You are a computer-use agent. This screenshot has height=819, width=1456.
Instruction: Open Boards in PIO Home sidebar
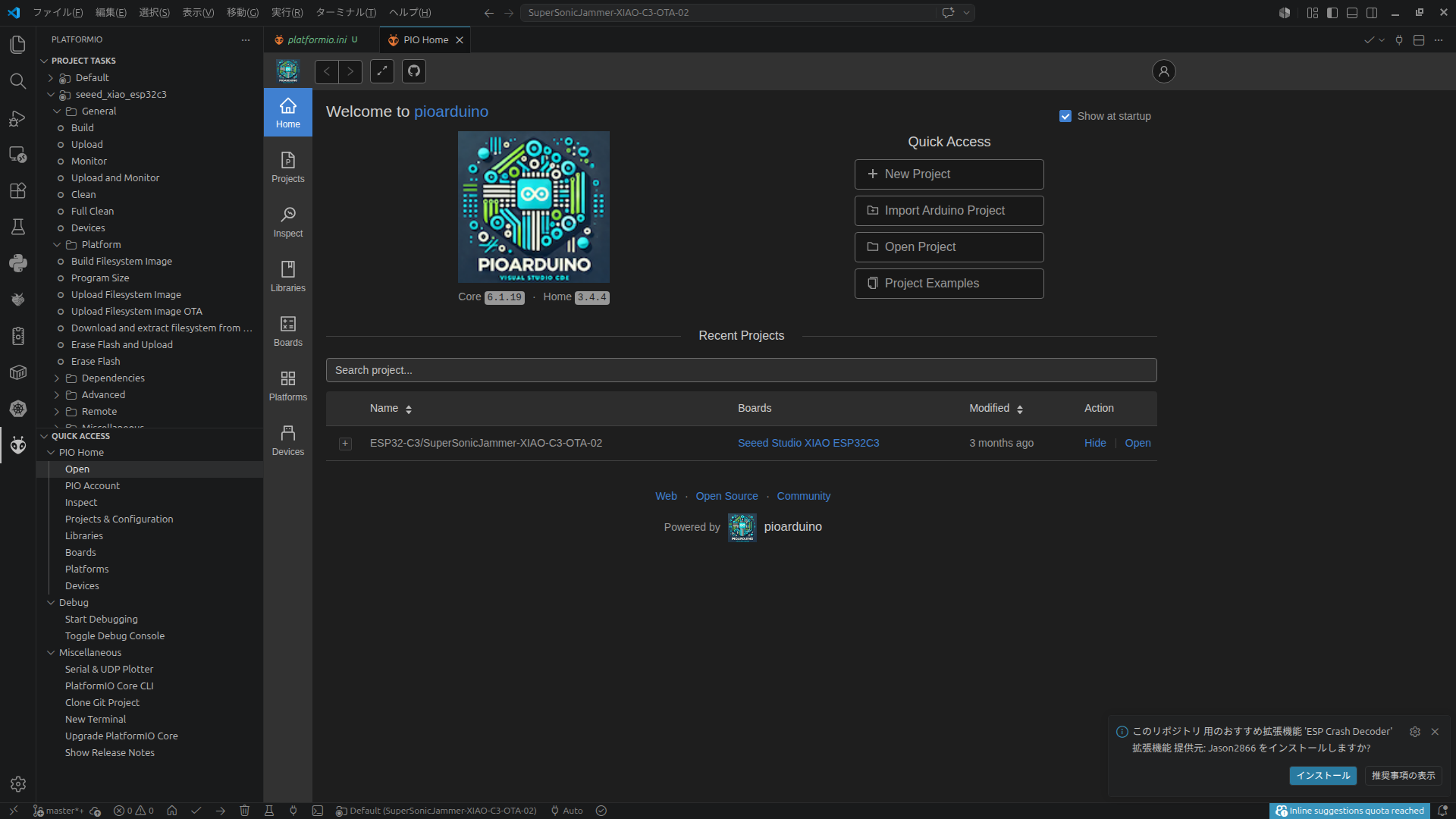(288, 331)
